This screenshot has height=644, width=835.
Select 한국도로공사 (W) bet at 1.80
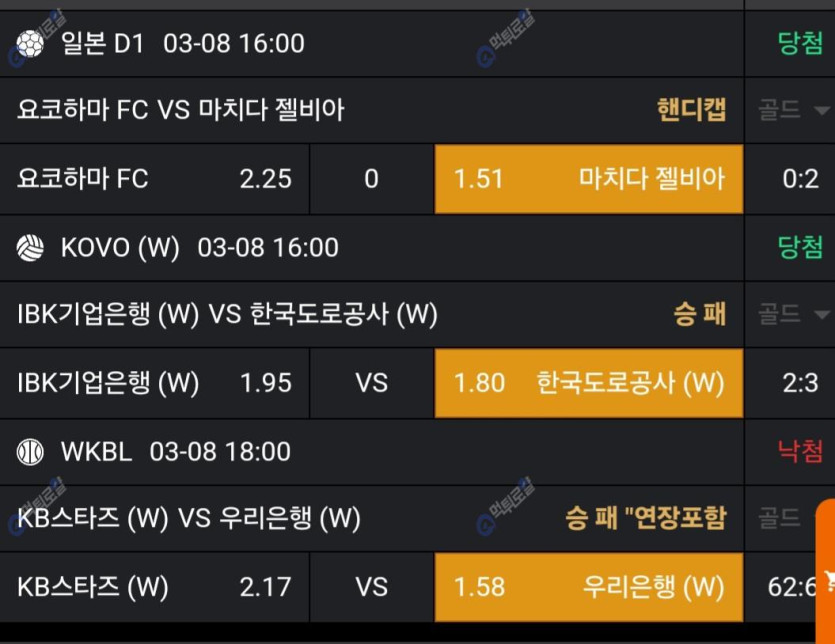pos(588,383)
